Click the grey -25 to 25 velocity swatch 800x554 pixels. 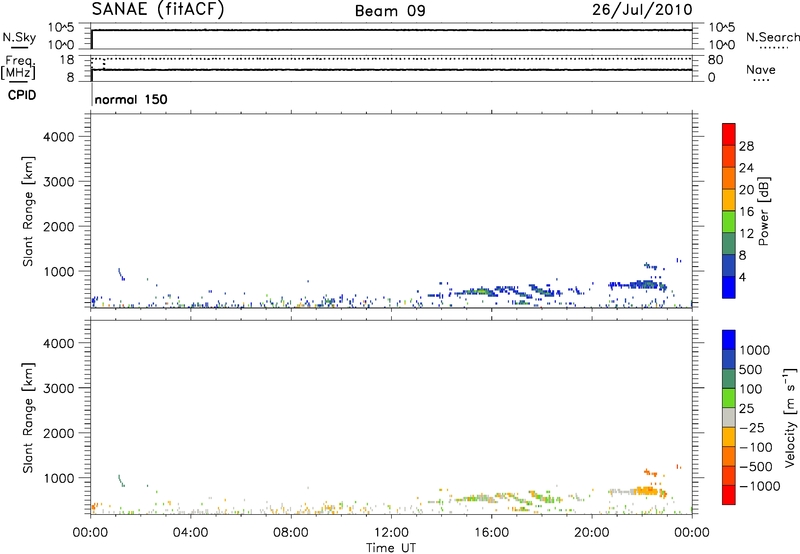point(729,418)
